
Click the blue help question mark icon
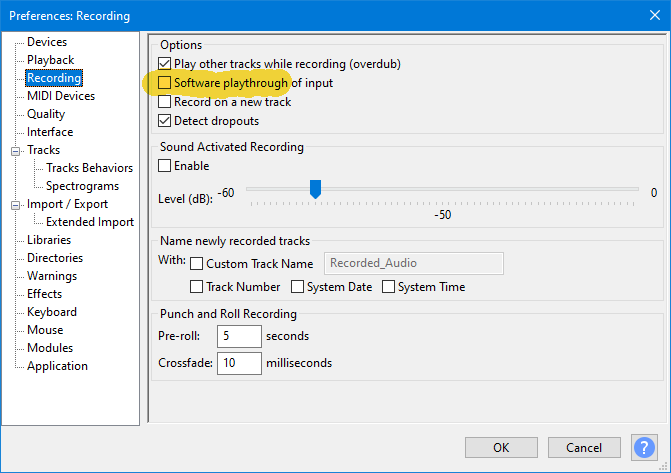[x=644, y=447]
